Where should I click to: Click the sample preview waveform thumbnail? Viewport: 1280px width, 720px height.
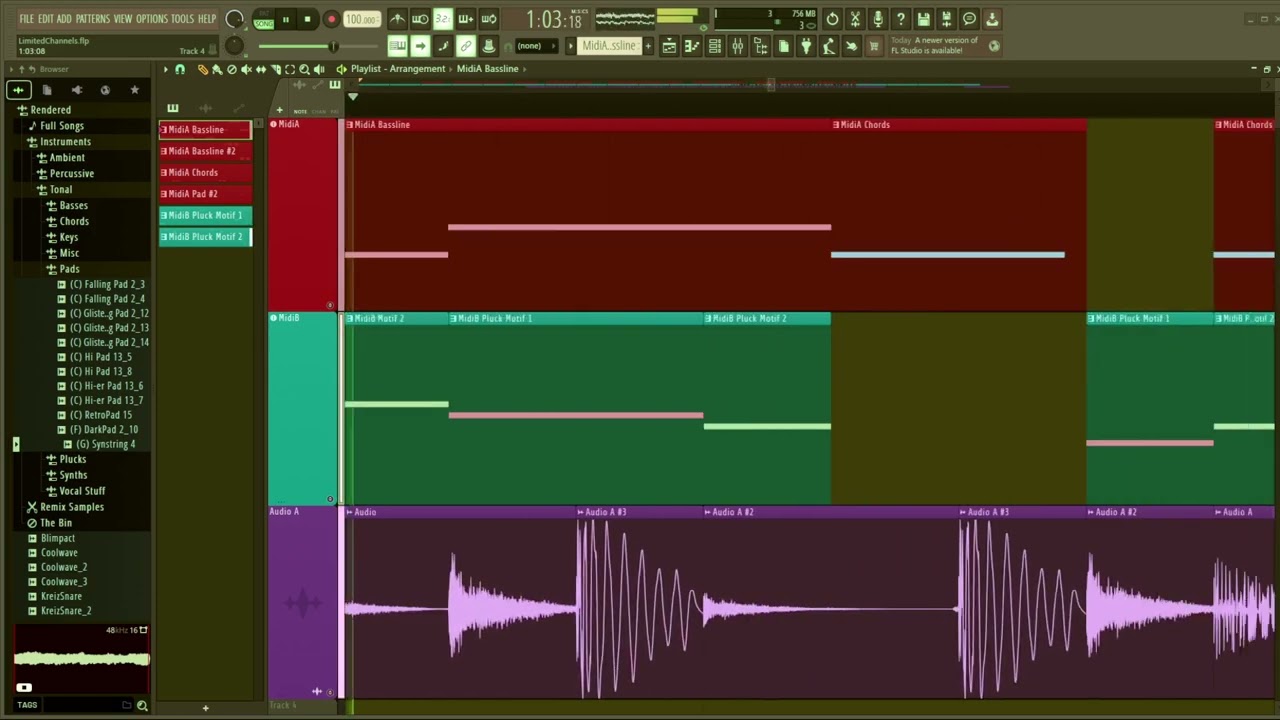(81, 658)
